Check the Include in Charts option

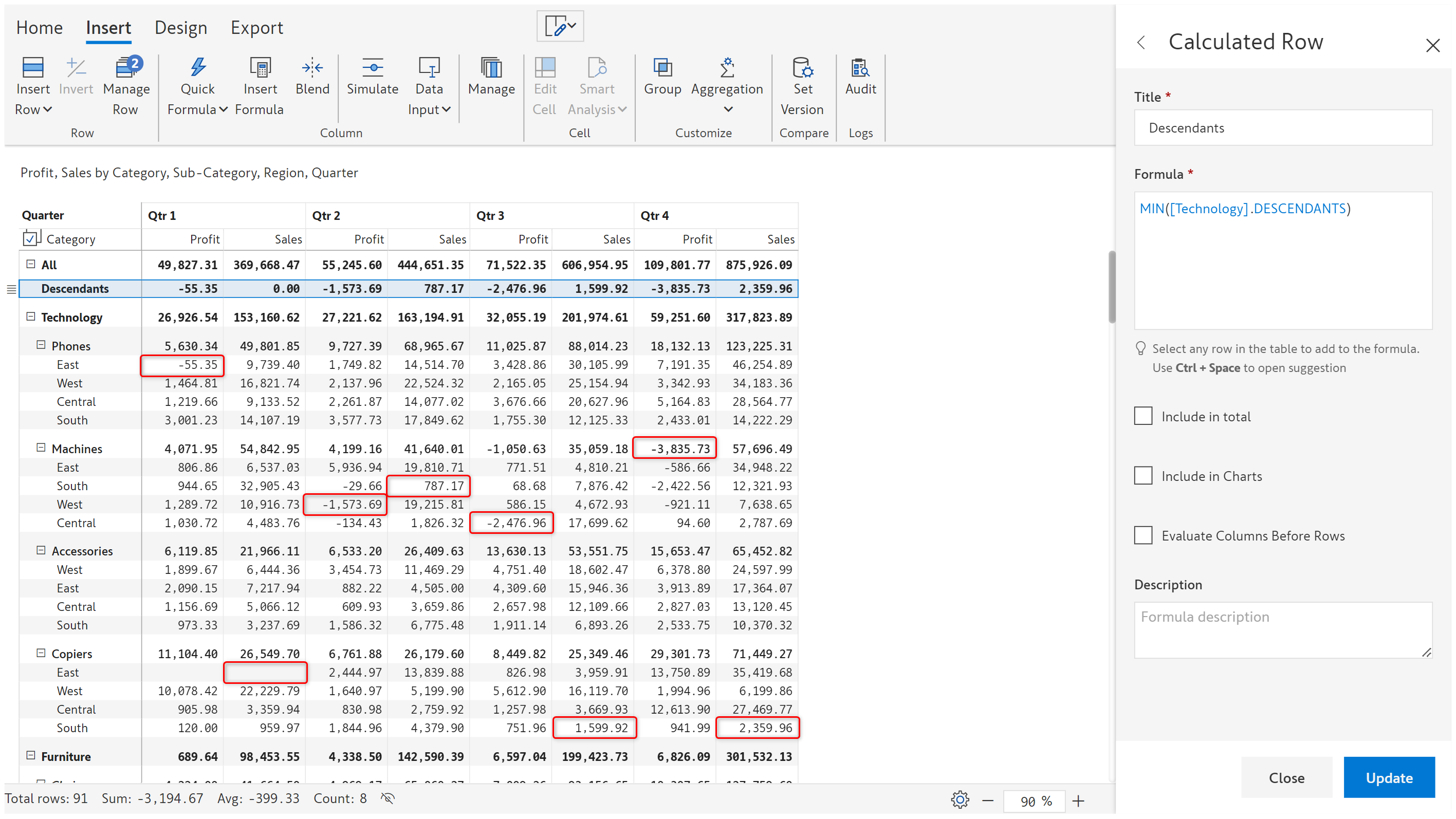click(x=1143, y=475)
